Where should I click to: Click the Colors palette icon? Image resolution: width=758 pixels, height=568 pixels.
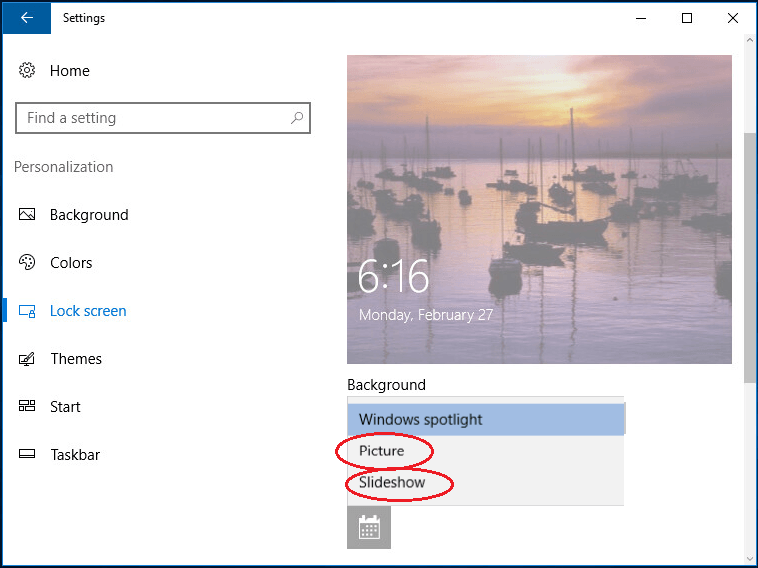coord(27,262)
